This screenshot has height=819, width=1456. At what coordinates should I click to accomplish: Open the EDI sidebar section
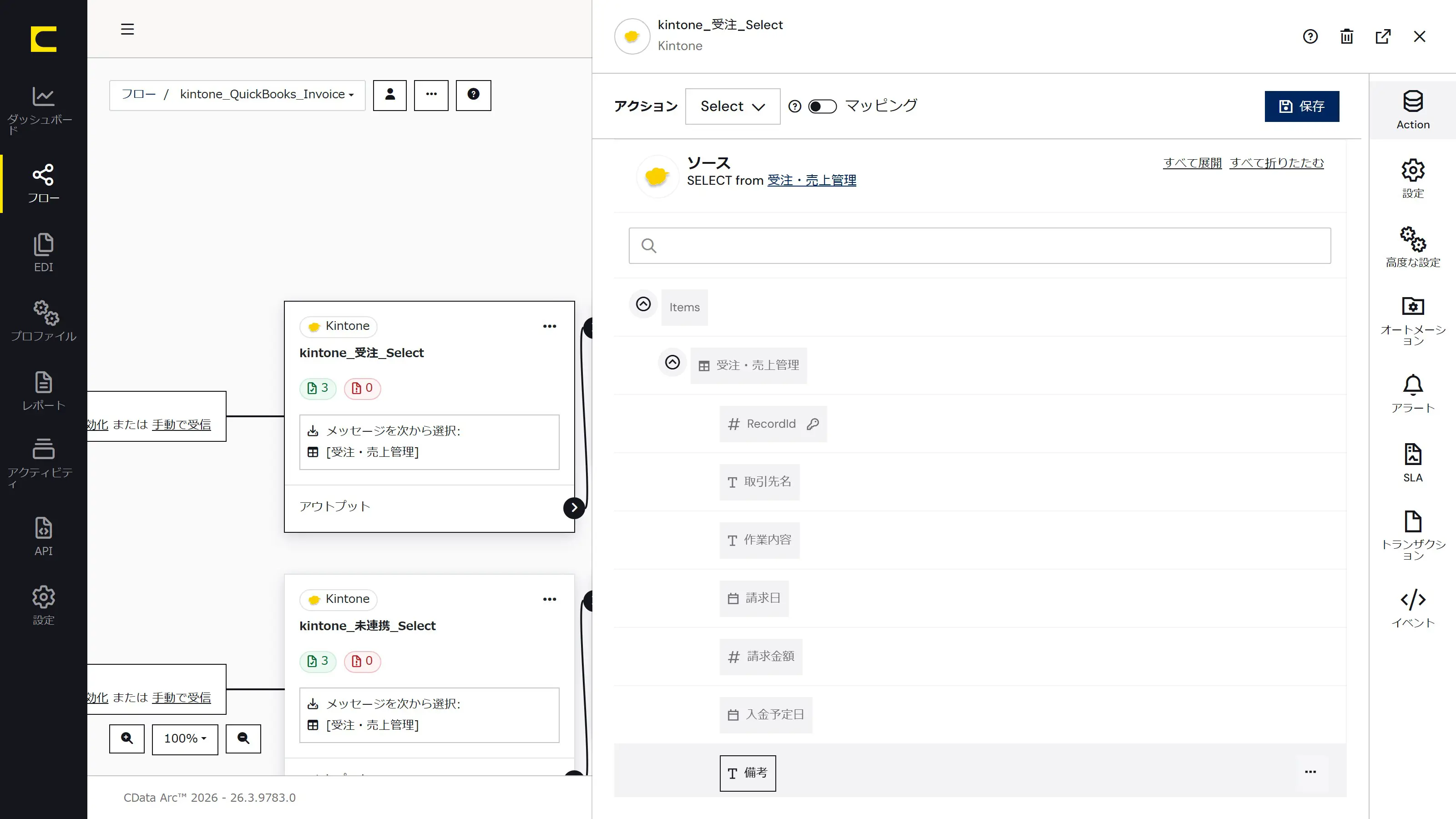click(x=43, y=253)
